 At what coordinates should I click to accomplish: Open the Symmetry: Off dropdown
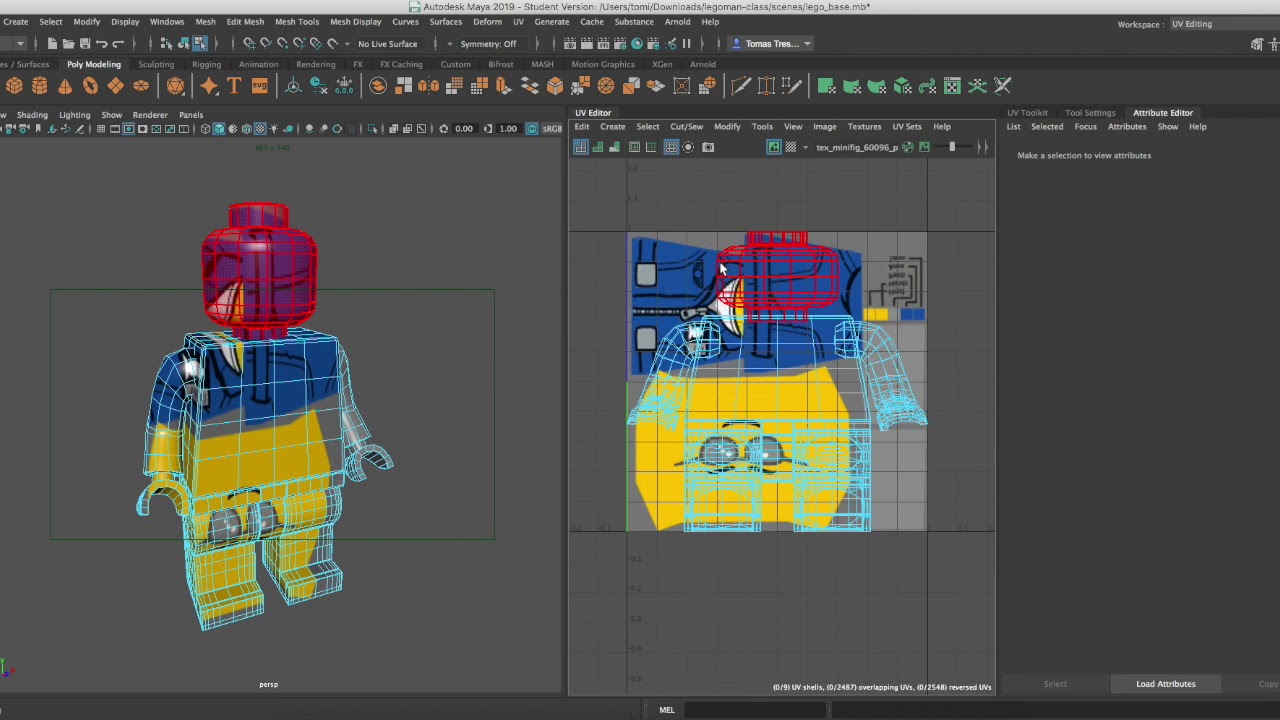488,44
